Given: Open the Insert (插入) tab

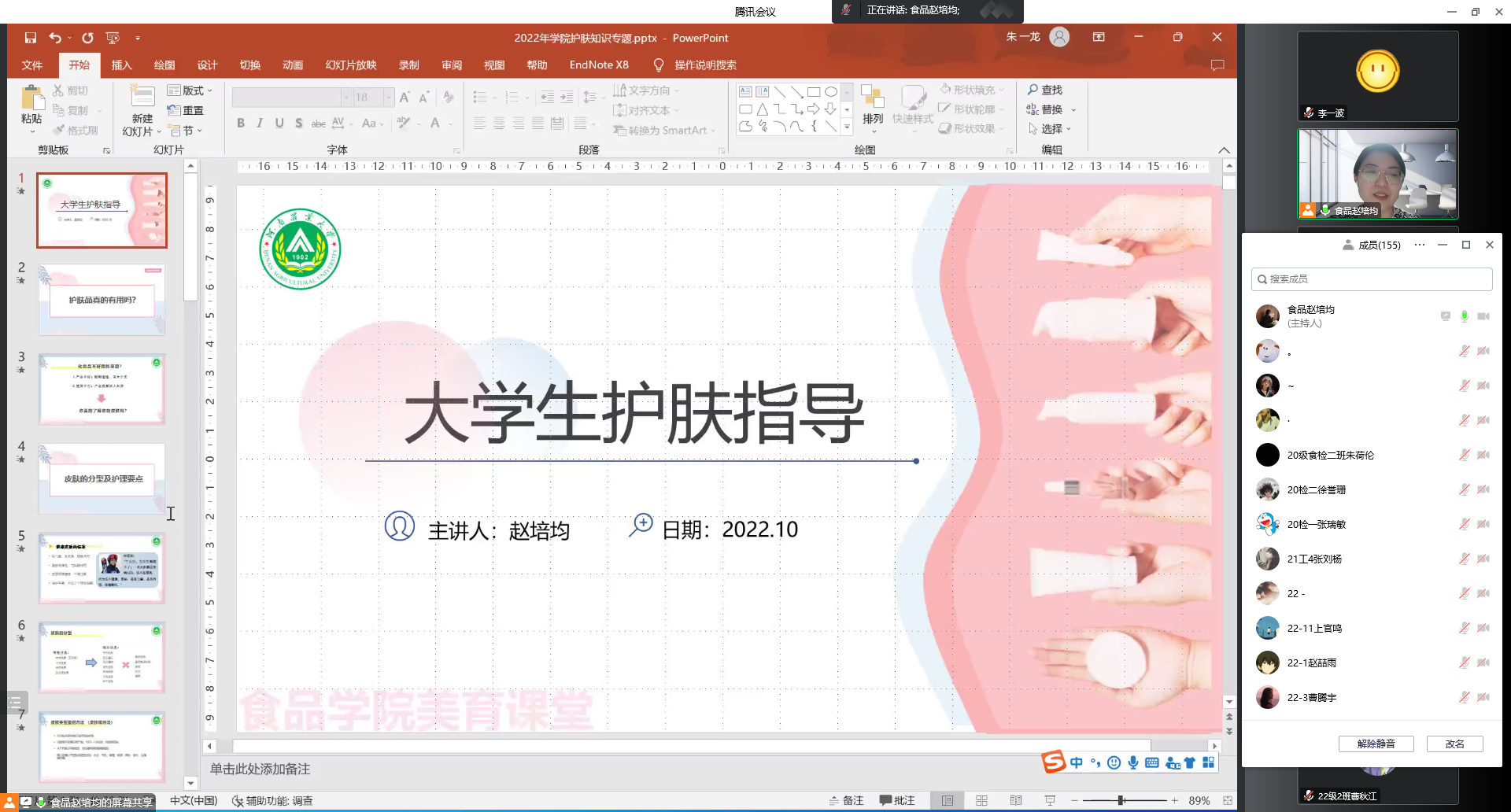Looking at the screenshot, I should [x=121, y=65].
